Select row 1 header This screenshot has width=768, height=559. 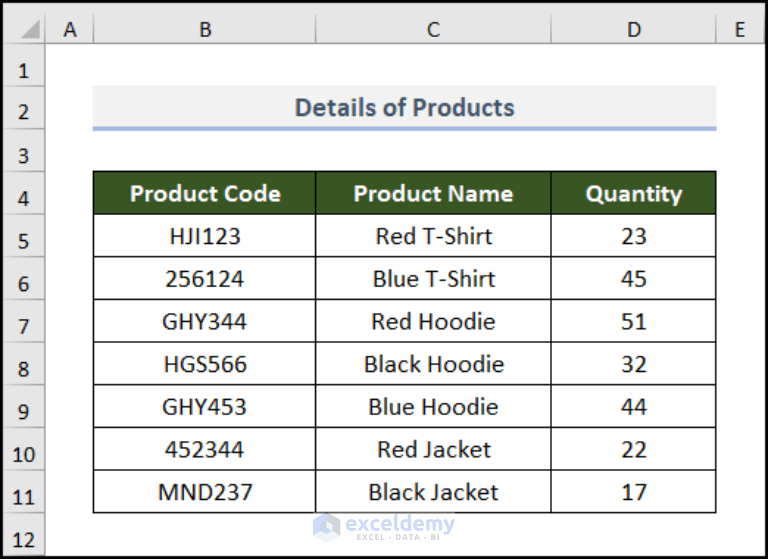click(24, 66)
